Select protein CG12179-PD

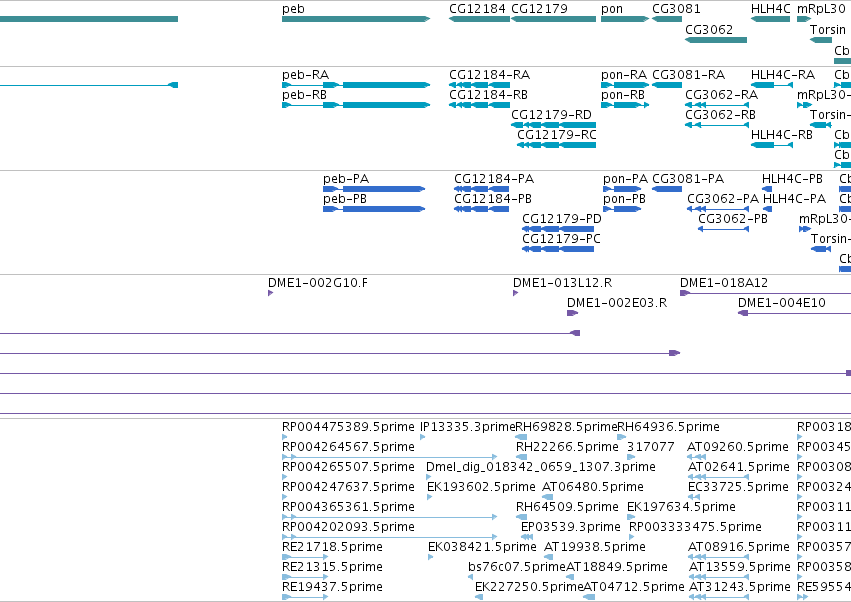pos(558,229)
